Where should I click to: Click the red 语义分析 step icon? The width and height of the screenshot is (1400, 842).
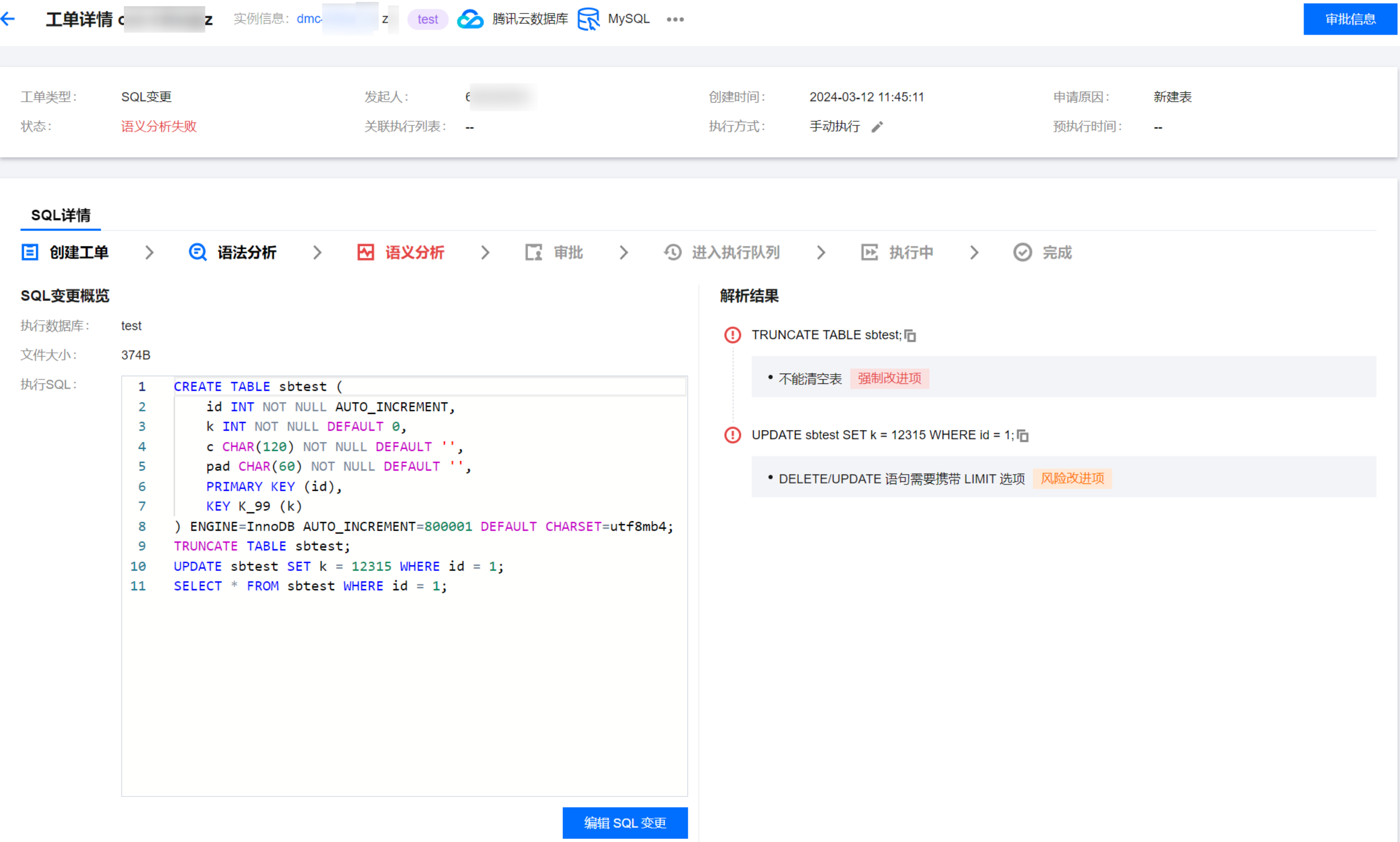click(365, 252)
